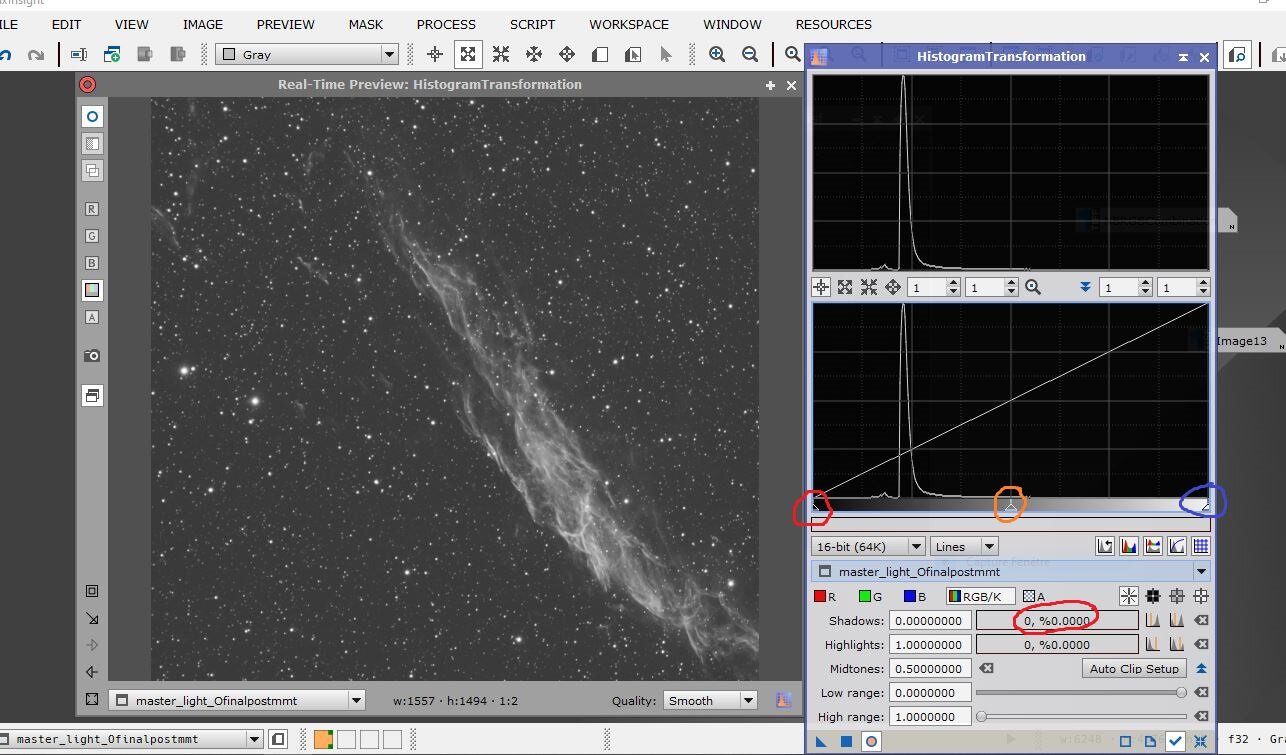Viewport: 1286px width, 755px height.
Task: Click the Zoom In magnifier in the toolbar
Action: 717,55
